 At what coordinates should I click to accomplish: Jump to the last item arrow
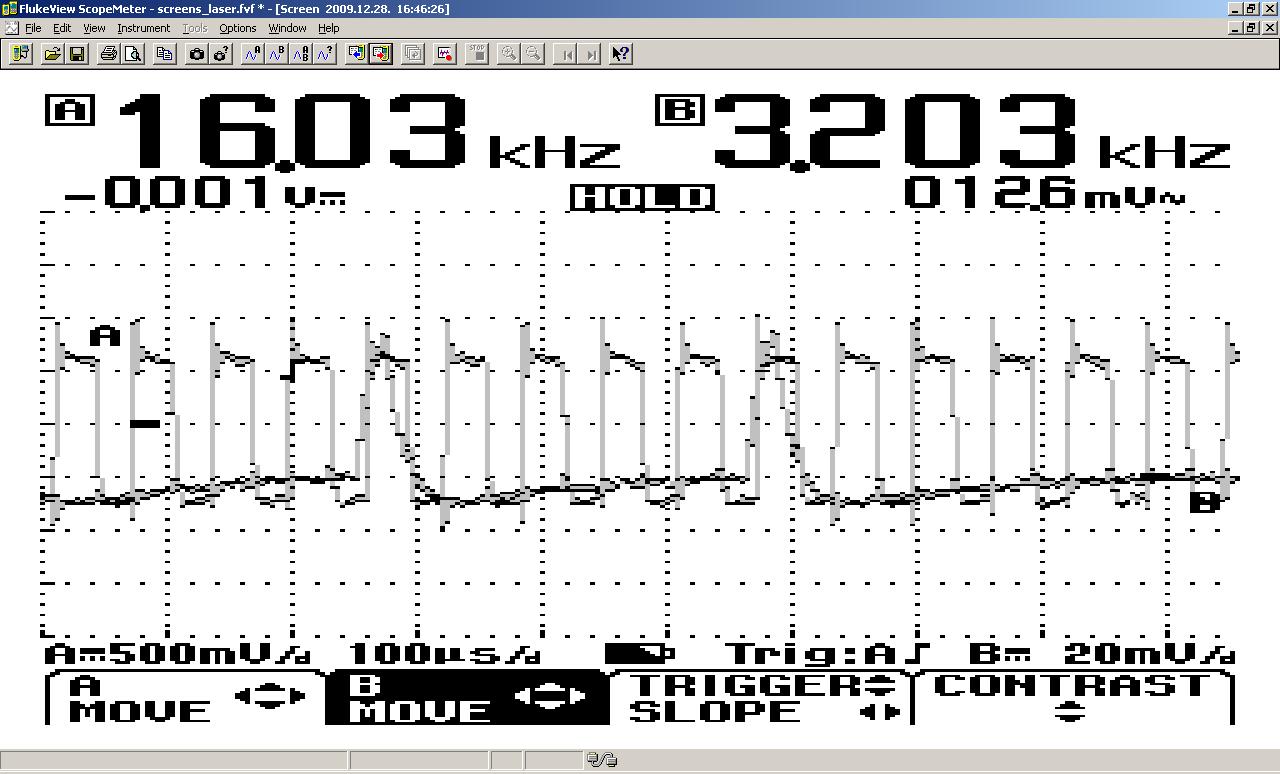coord(593,54)
